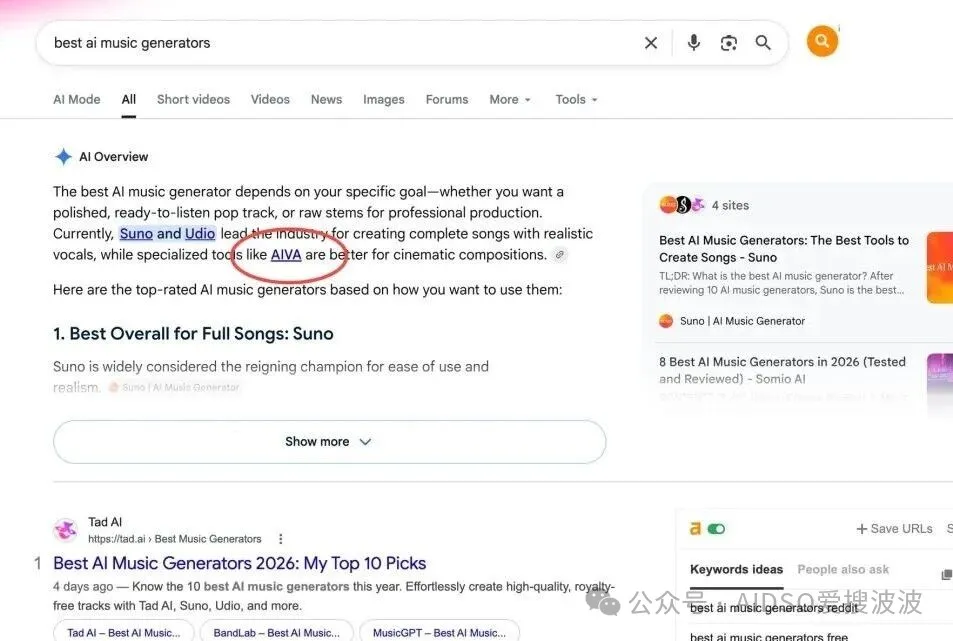Open Google Lens image search icon
The width and height of the screenshot is (953, 641).
[729, 43]
